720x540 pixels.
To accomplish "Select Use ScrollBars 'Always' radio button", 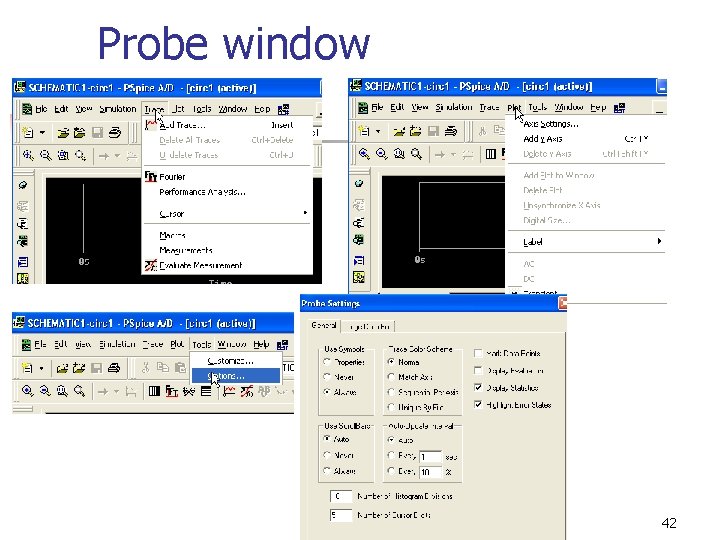I will pyautogui.click(x=327, y=471).
